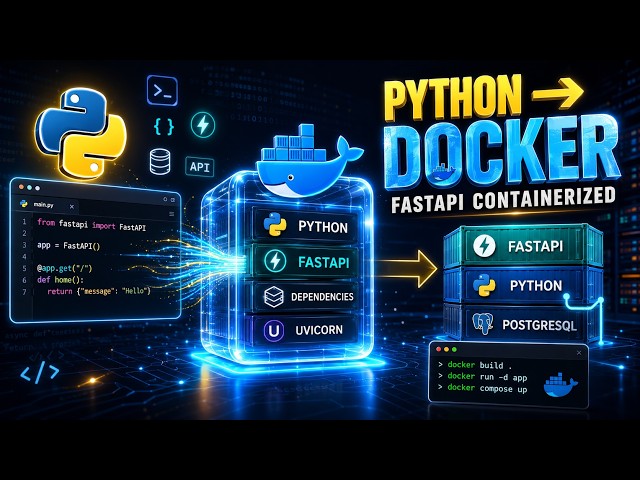Click the "def home():" line
The image size is (640, 480).
(60, 280)
